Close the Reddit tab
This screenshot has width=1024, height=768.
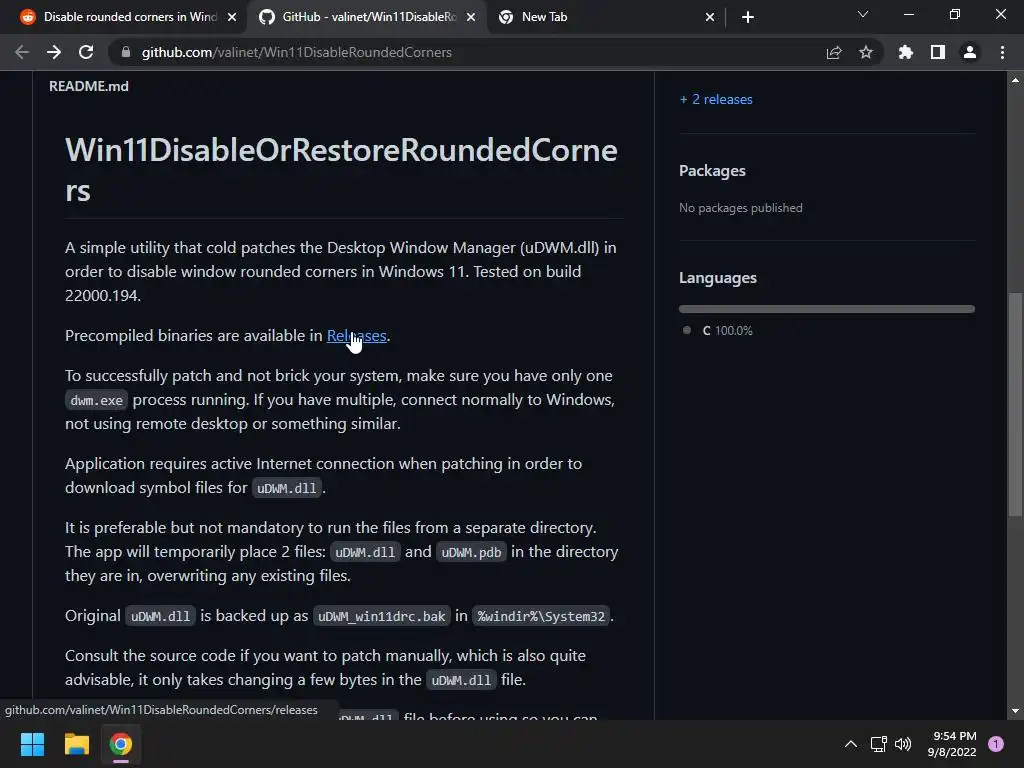[x=232, y=17]
